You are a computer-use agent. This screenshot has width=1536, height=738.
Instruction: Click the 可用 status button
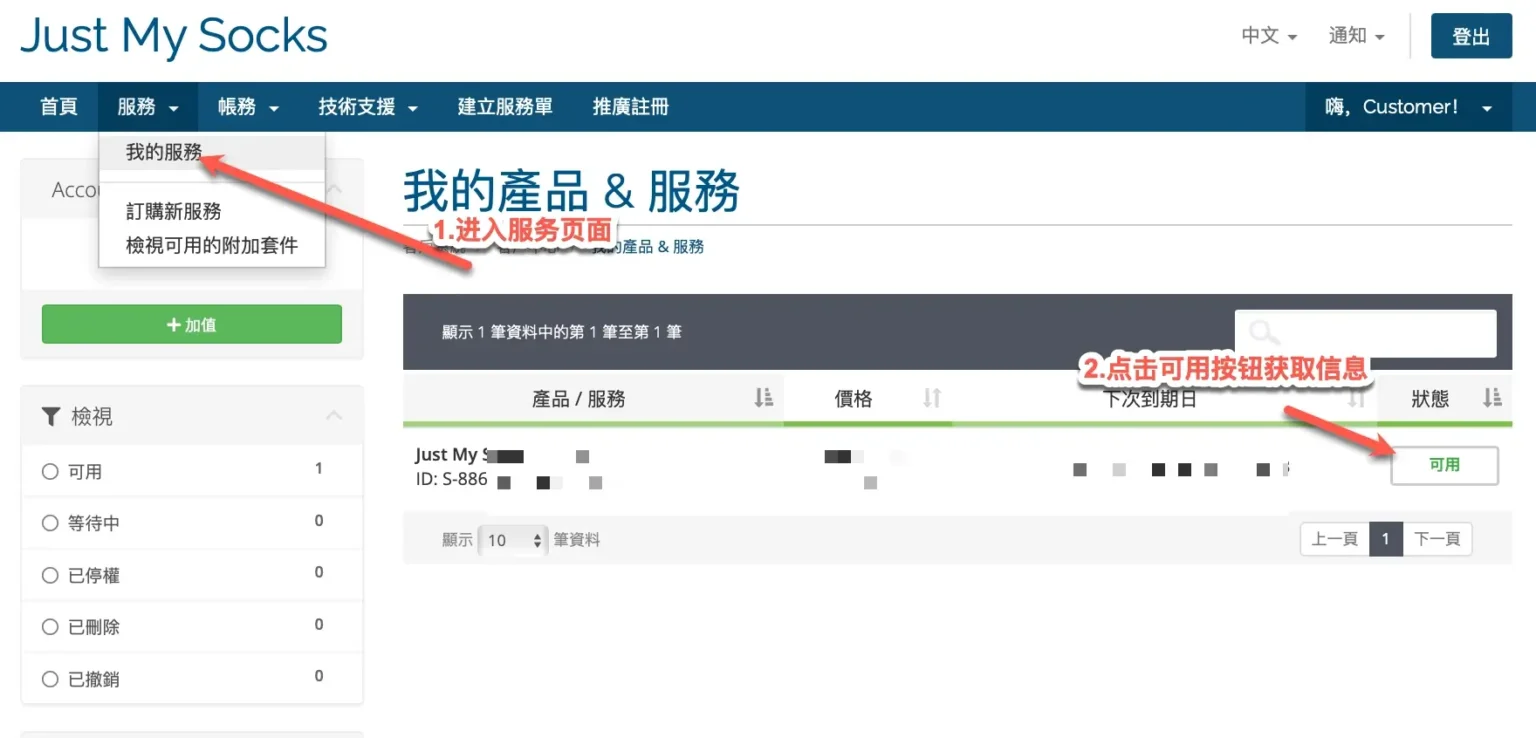tap(1444, 465)
